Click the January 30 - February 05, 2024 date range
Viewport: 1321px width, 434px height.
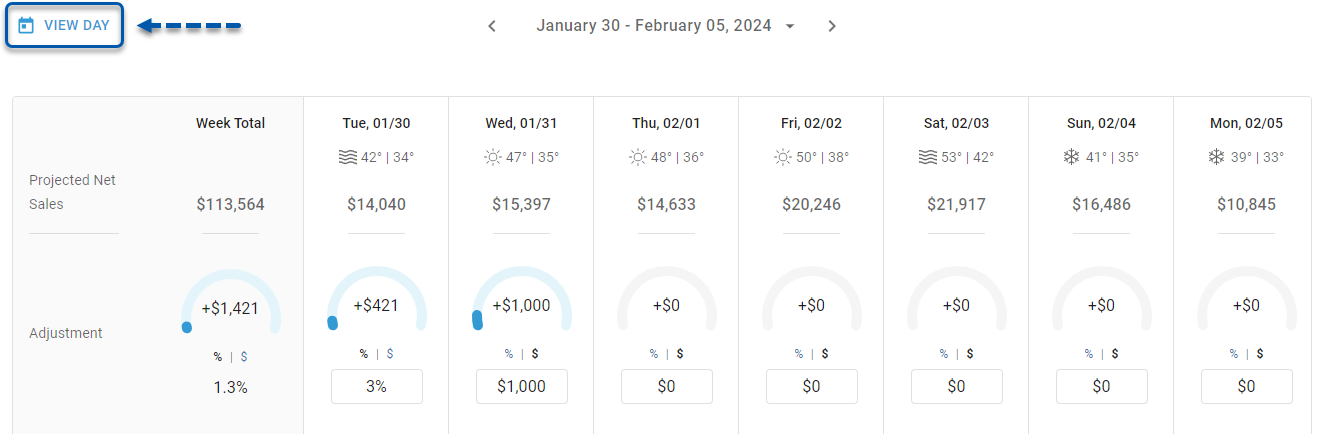pos(653,26)
